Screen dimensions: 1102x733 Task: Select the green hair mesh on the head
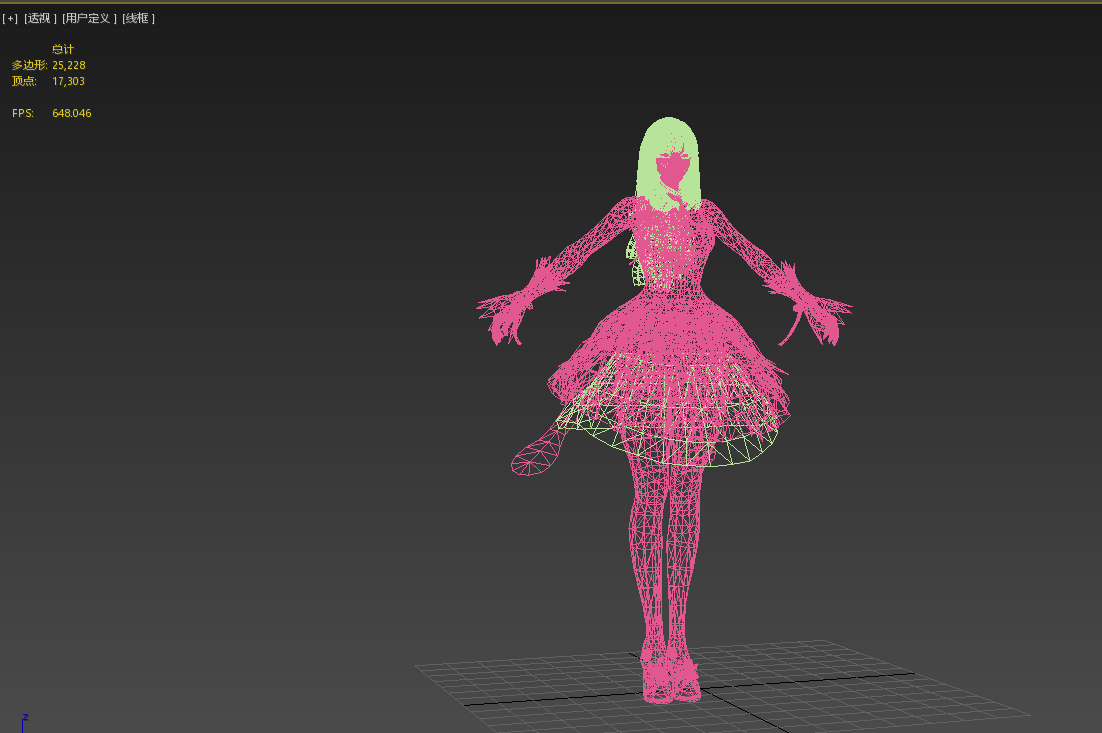[668, 140]
